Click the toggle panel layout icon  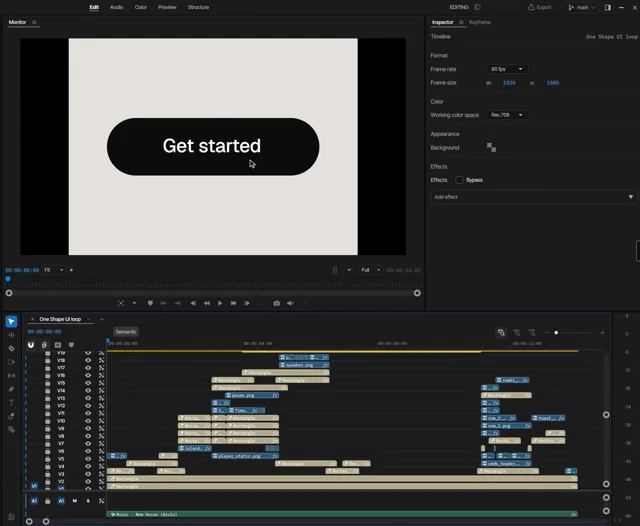click(x=608, y=7)
